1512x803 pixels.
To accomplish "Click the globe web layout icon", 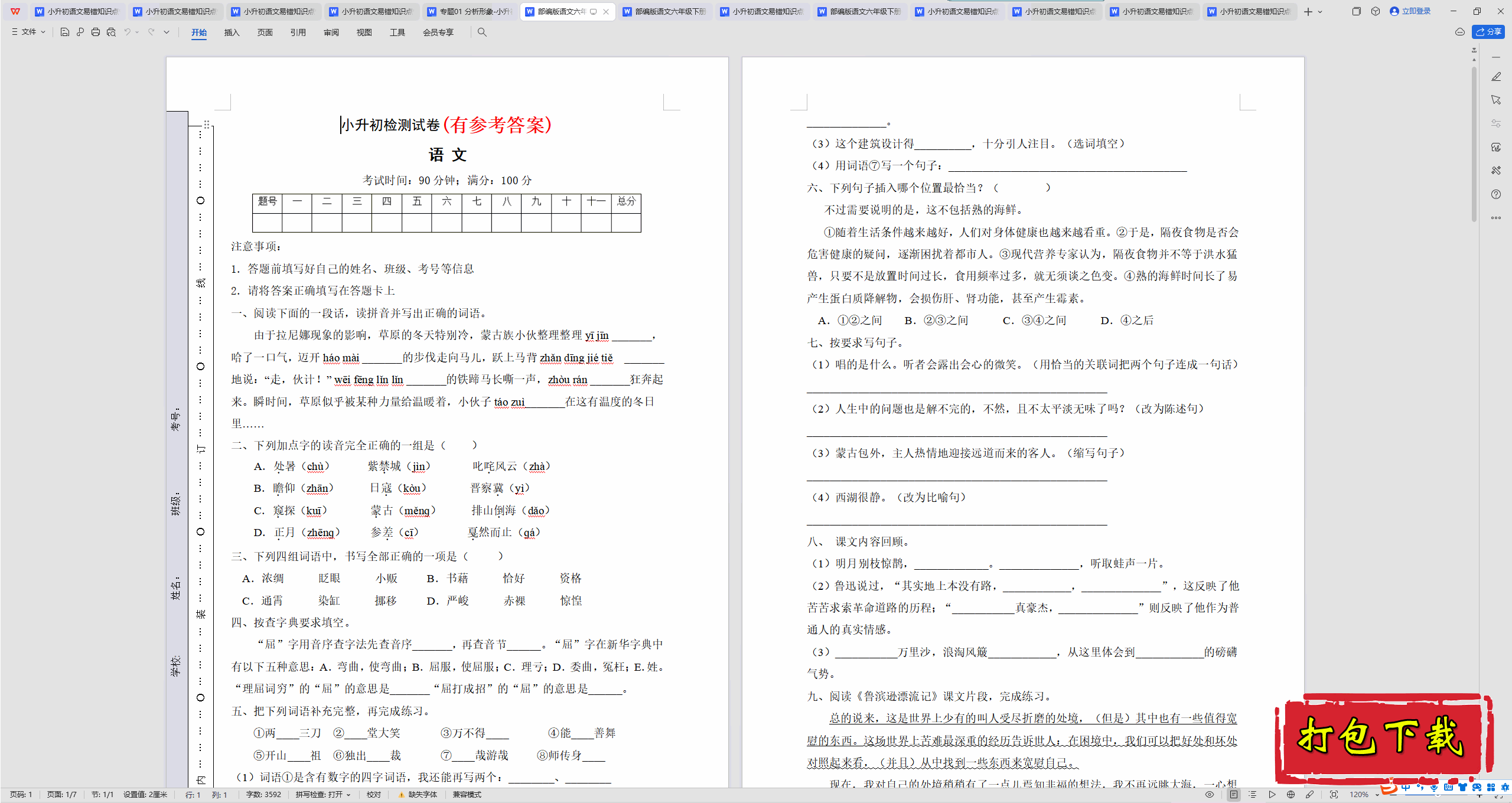I will pos(1291,795).
